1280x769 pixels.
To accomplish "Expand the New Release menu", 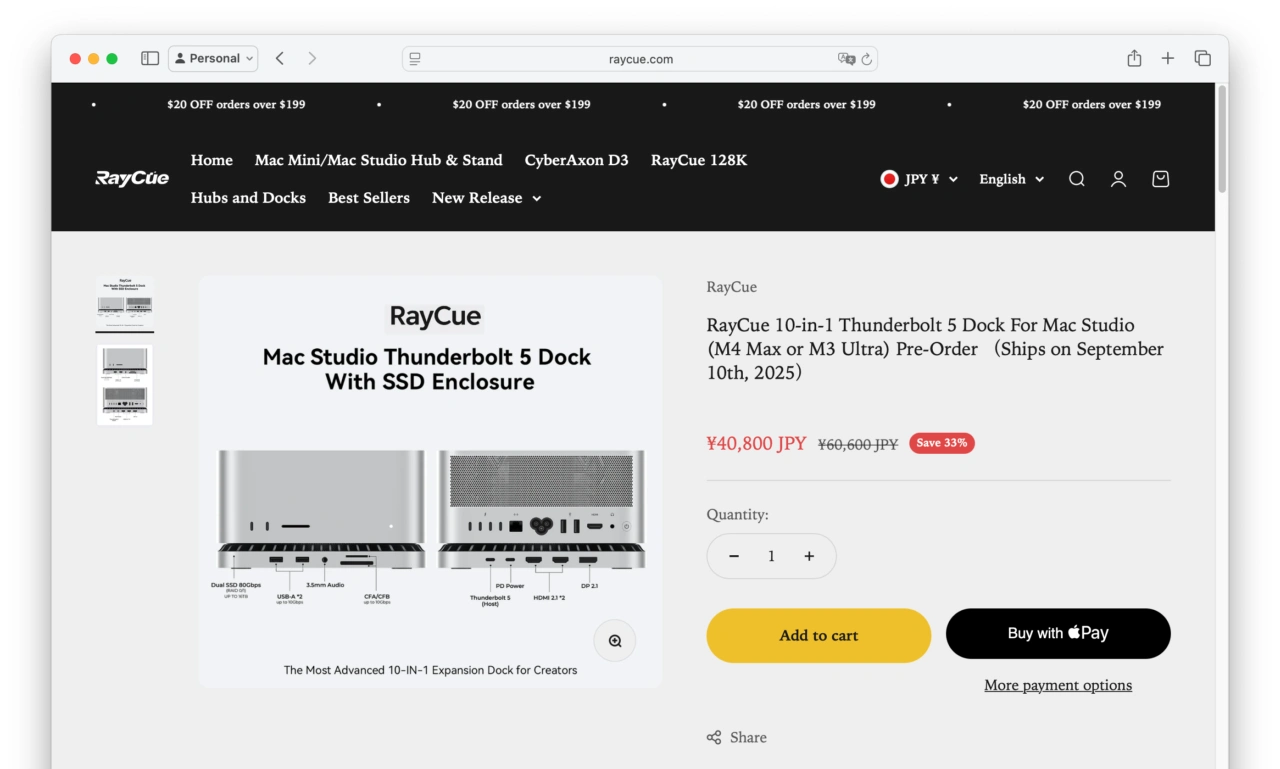I will (x=486, y=198).
